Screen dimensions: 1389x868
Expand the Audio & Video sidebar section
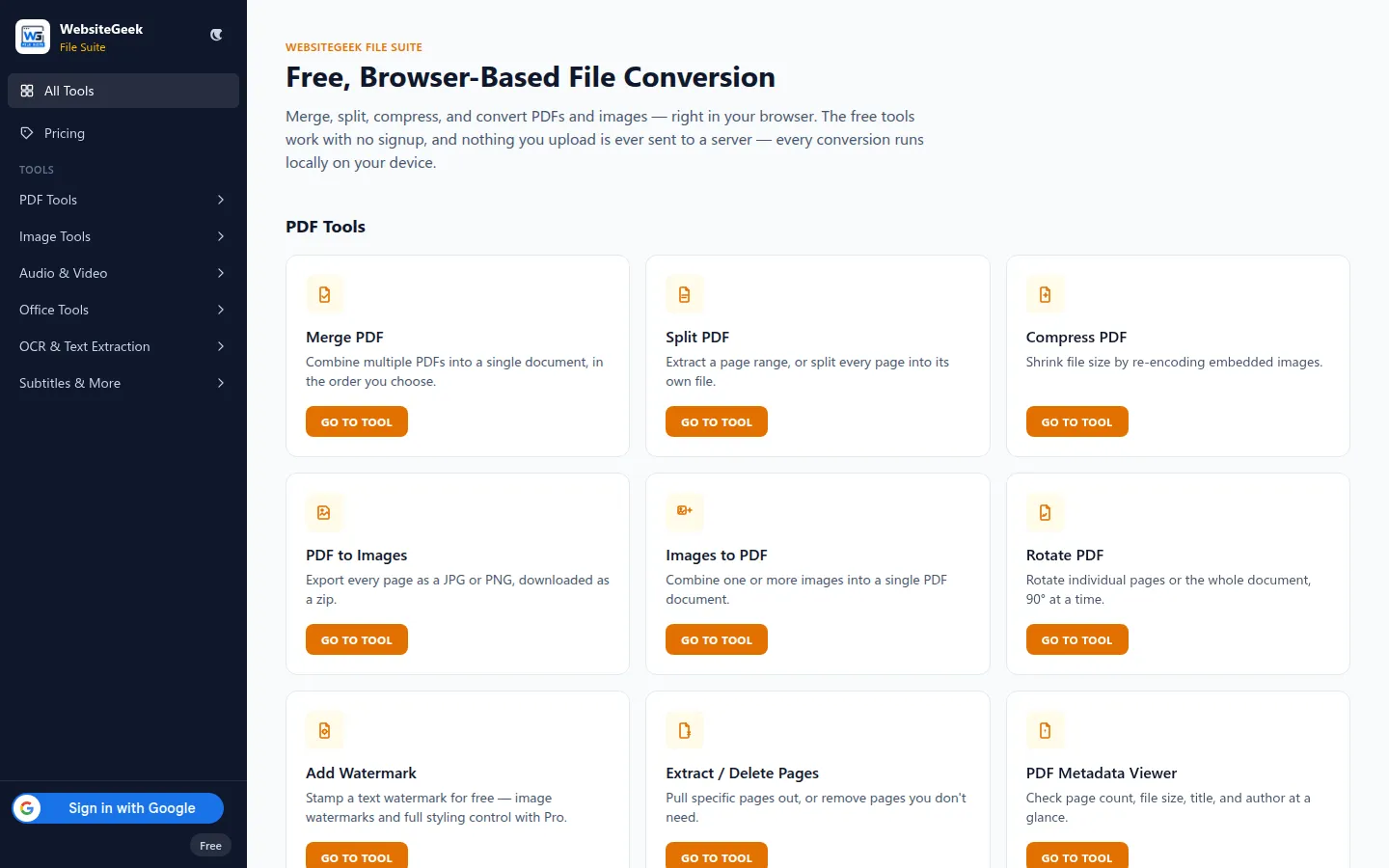pyautogui.click(x=123, y=273)
